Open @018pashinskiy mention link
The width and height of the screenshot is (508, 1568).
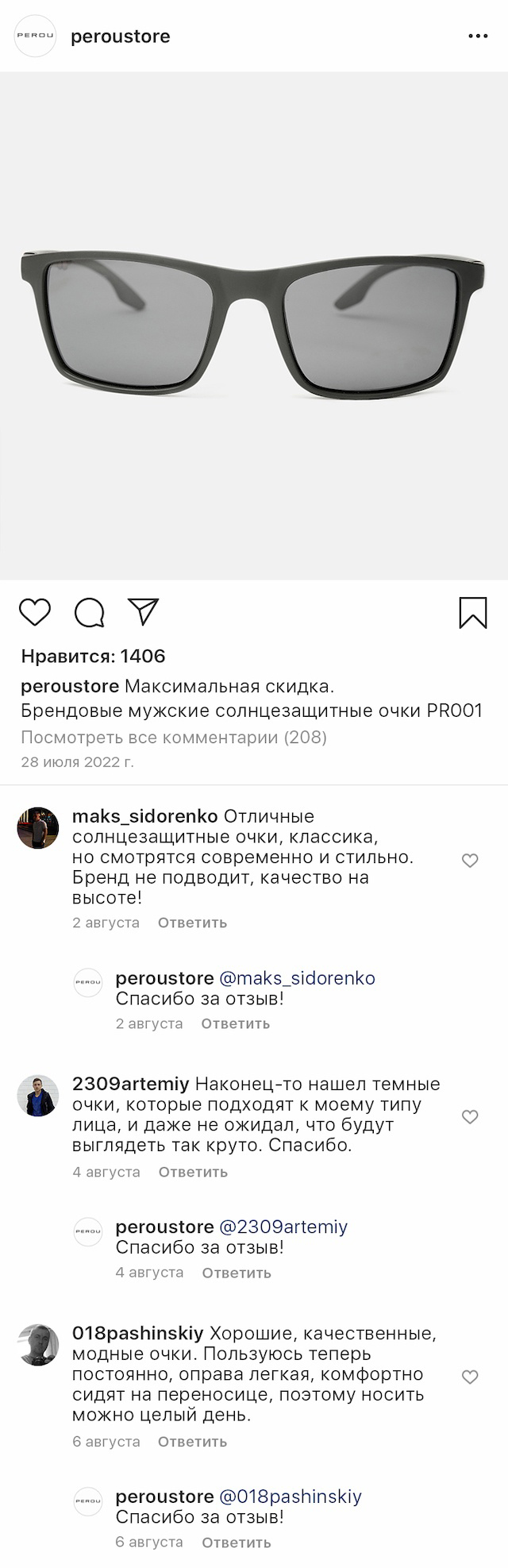coord(290,1497)
